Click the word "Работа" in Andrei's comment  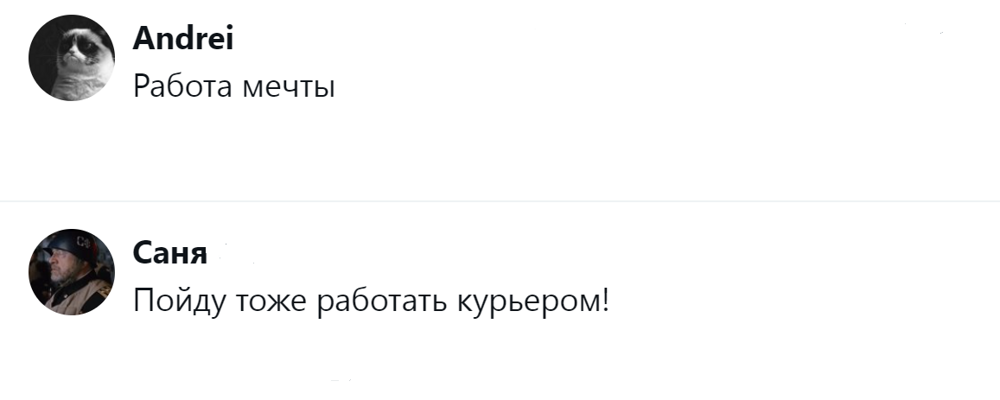click(182, 87)
